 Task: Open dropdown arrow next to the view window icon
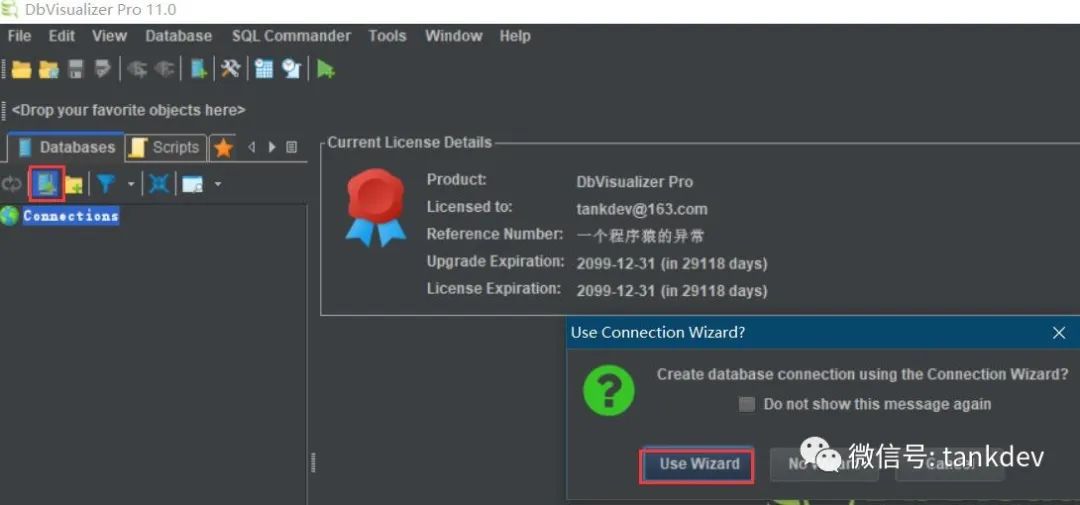218,184
